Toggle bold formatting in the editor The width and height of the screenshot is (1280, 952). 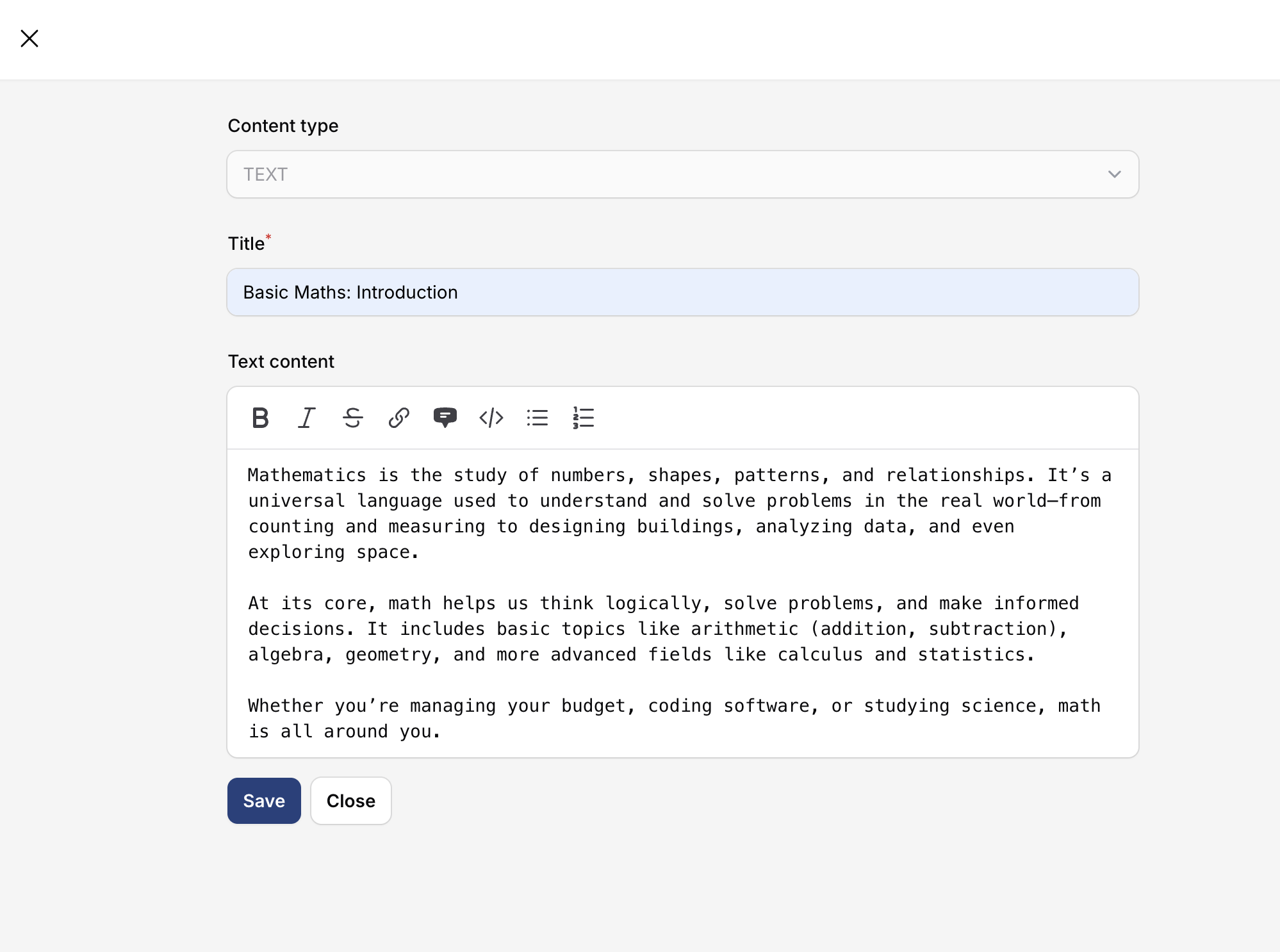260,418
